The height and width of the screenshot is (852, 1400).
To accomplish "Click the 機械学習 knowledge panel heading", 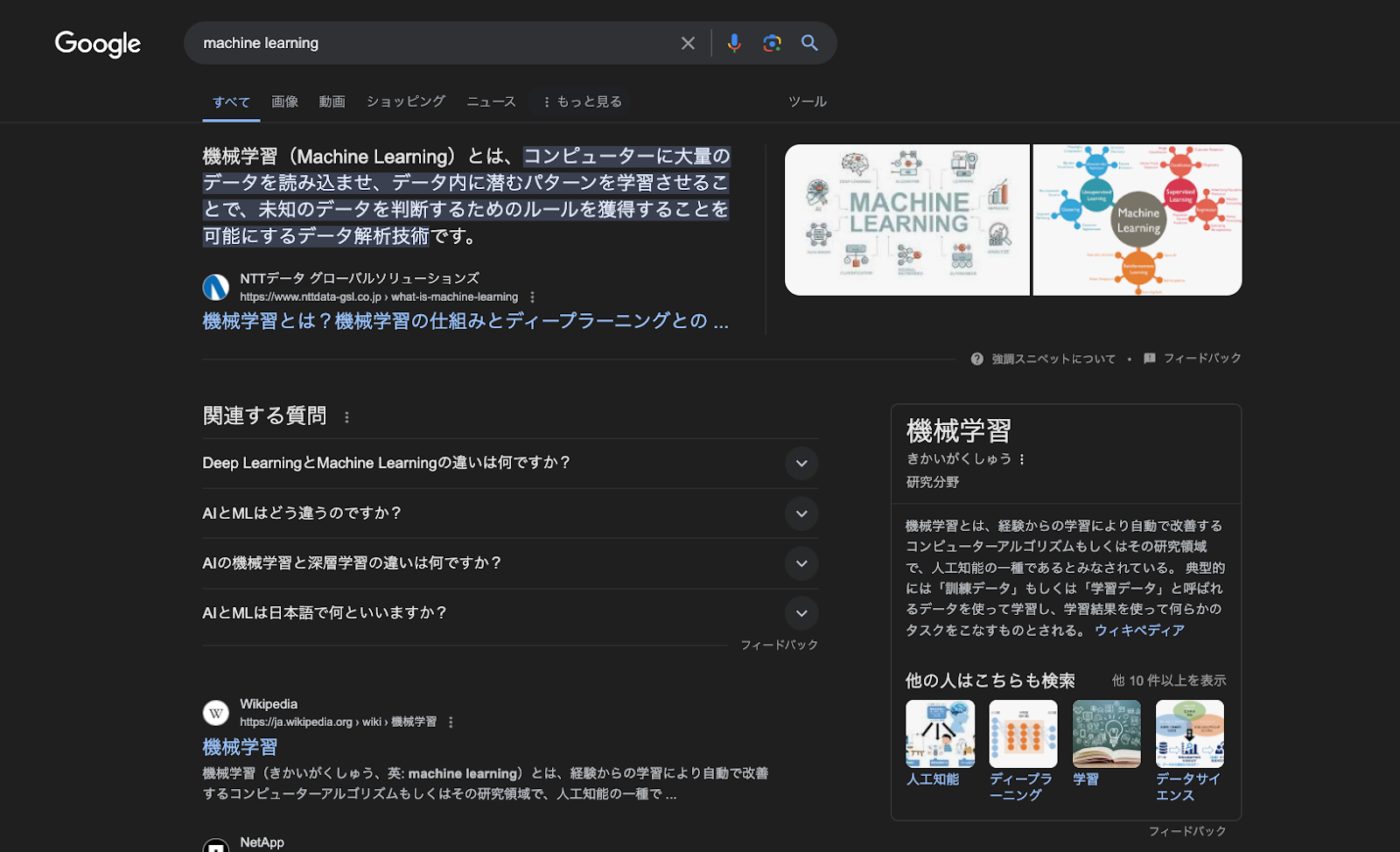I will [959, 431].
